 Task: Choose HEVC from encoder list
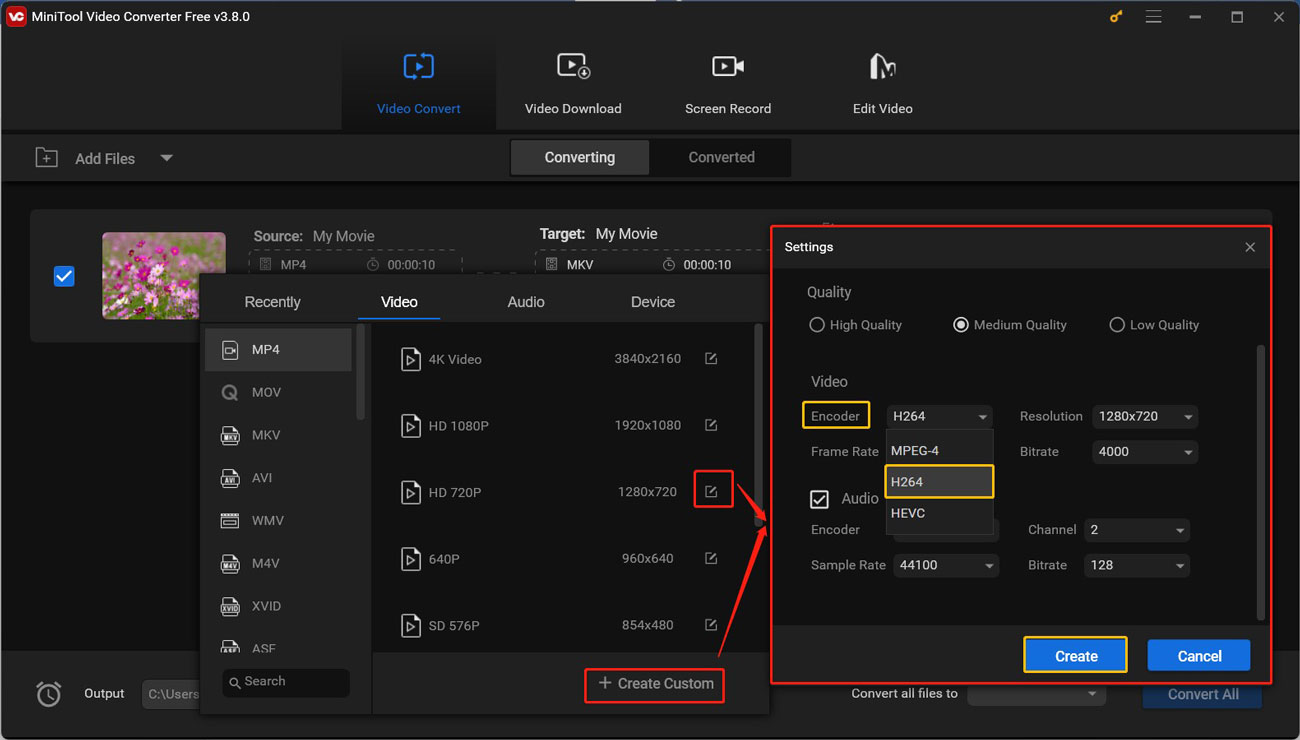pos(939,513)
